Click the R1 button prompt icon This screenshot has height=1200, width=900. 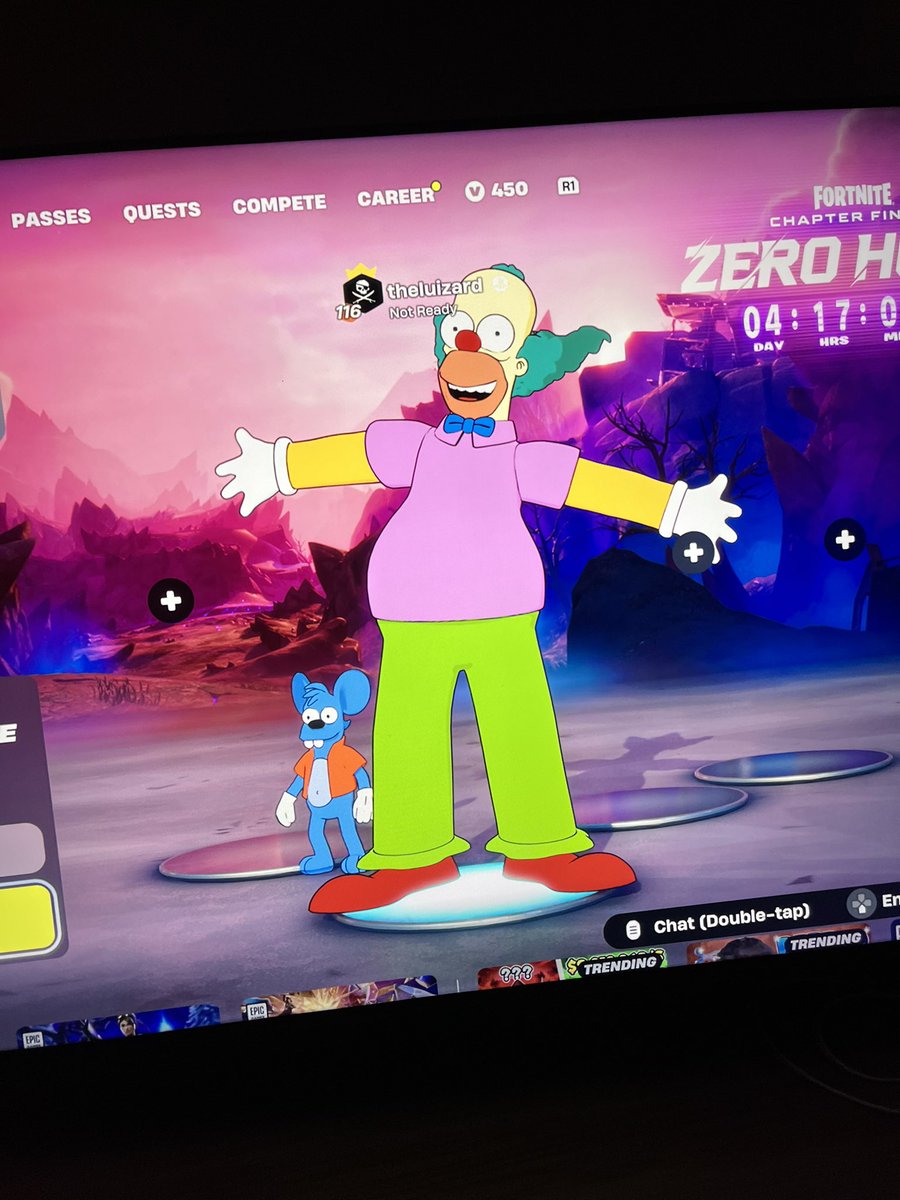coord(568,187)
